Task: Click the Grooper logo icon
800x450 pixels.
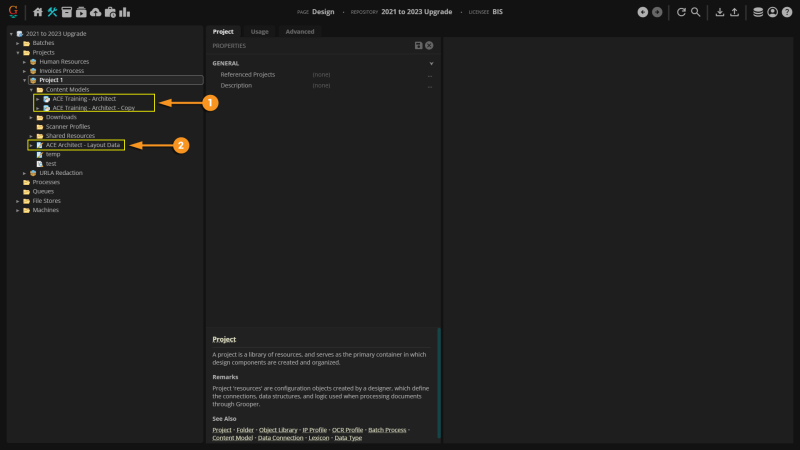Action: 13,11
